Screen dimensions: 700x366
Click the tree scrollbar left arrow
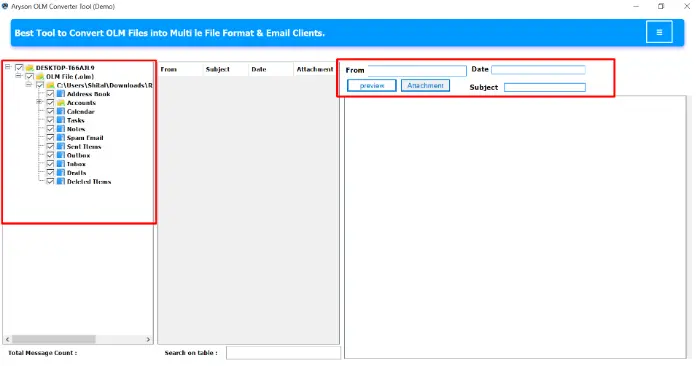[8, 340]
